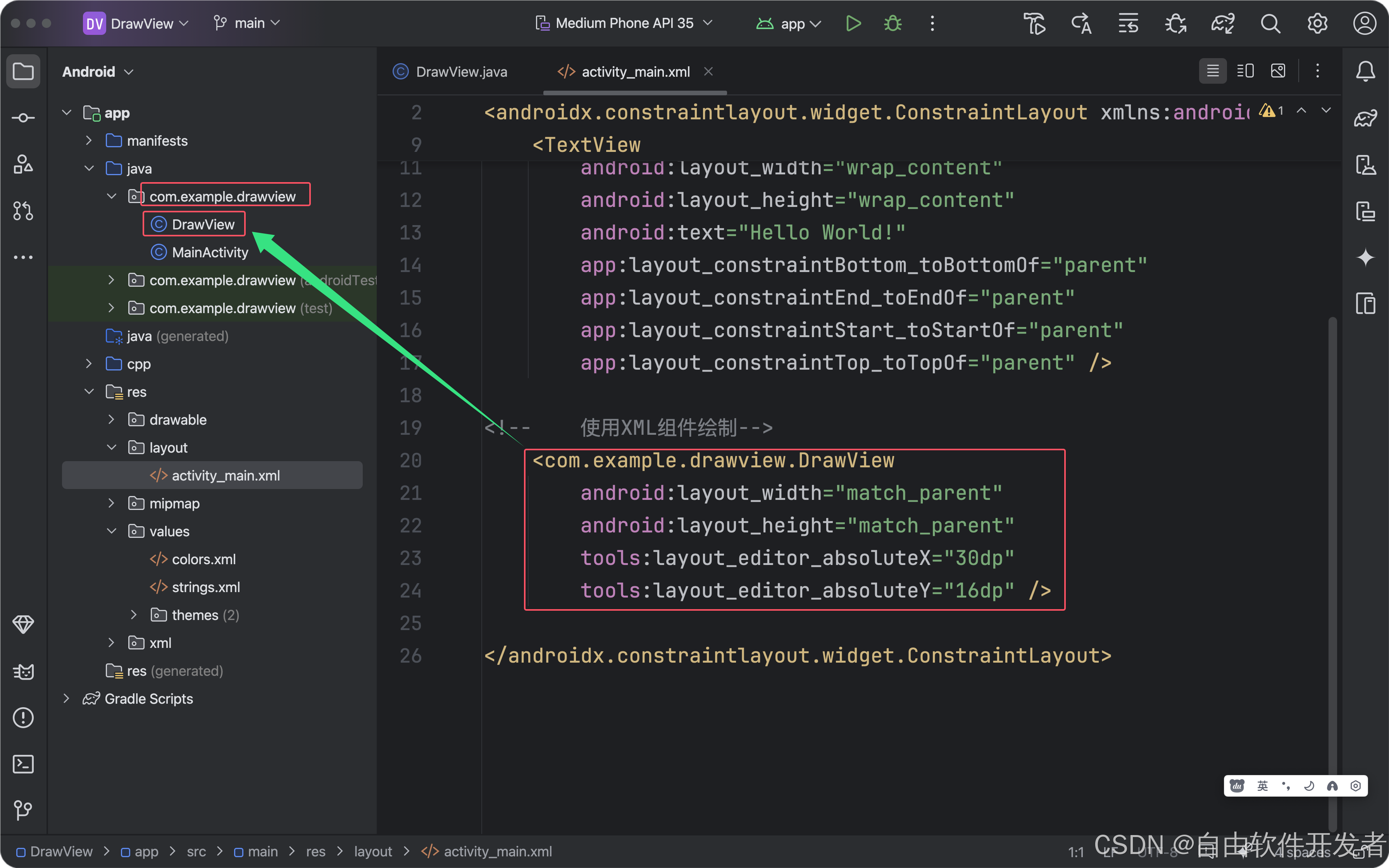The image size is (1389, 868).
Task: Click the Attach Debugger to Android Process icon
Action: point(1175,24)
